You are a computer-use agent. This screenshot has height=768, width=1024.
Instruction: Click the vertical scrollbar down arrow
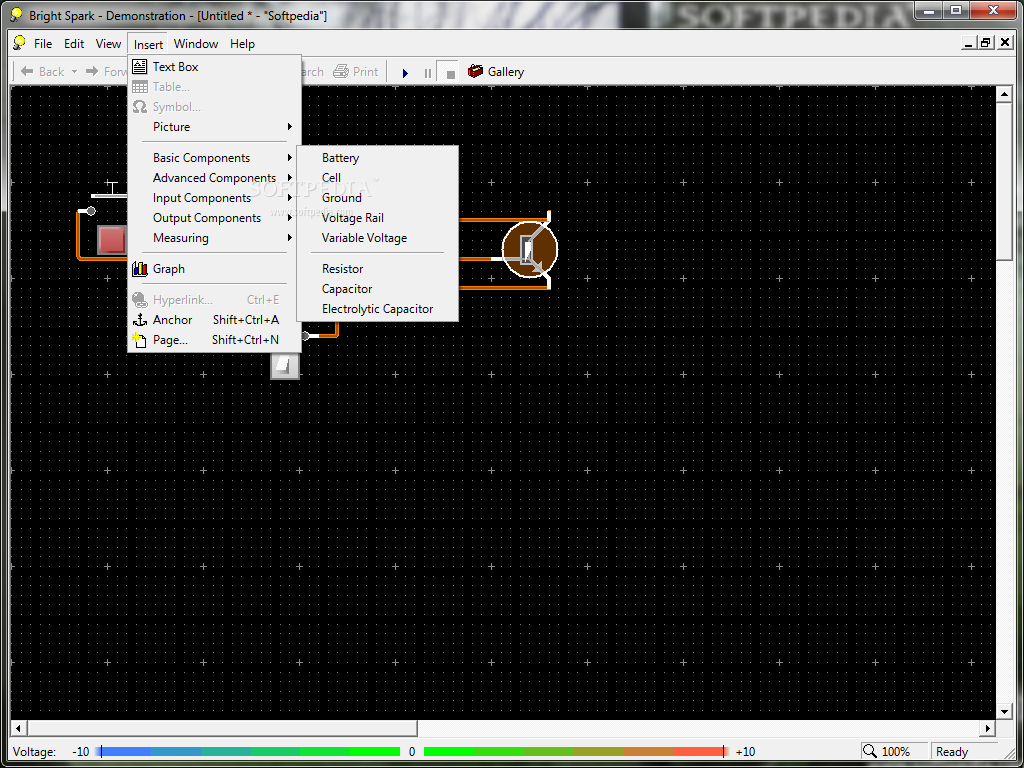point(1004,712)
